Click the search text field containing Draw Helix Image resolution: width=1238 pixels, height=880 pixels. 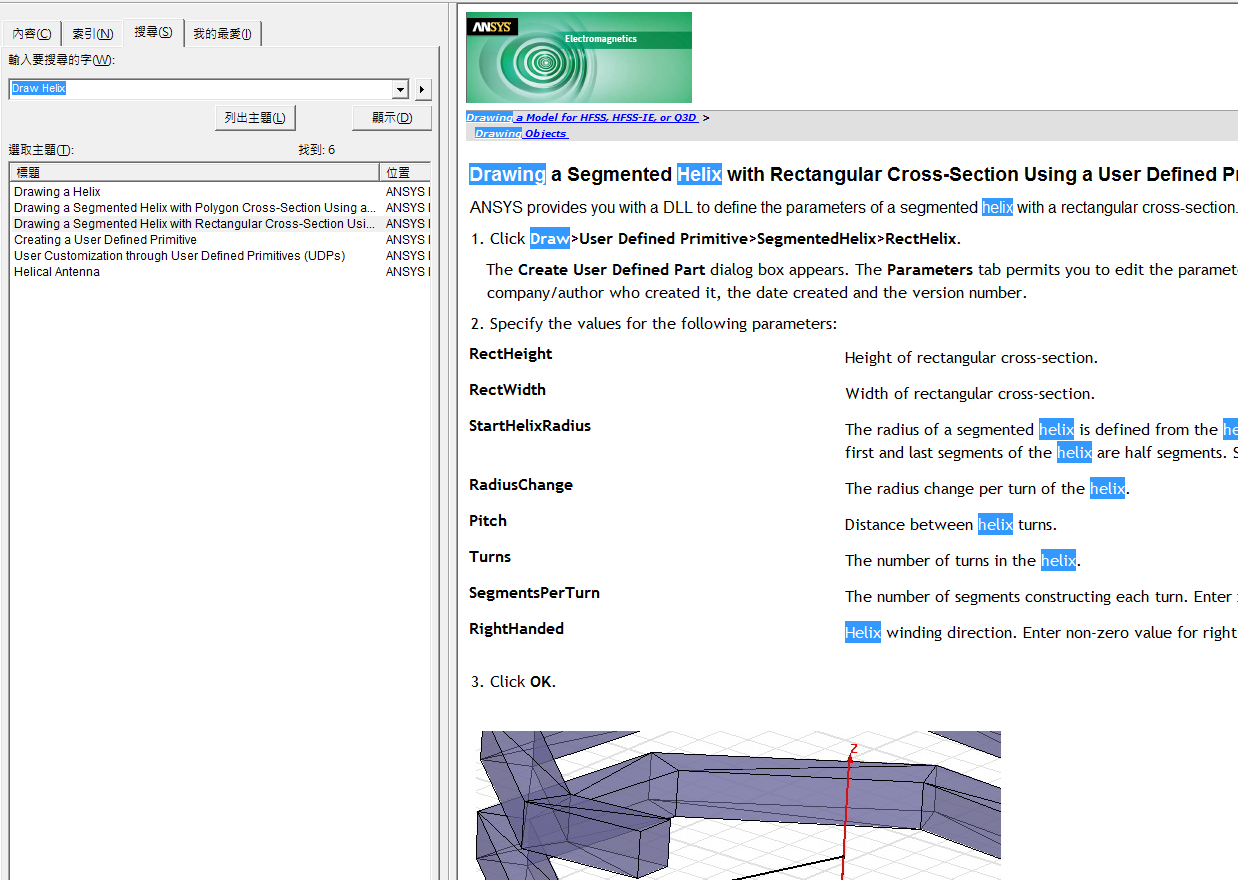click(200, 89)
